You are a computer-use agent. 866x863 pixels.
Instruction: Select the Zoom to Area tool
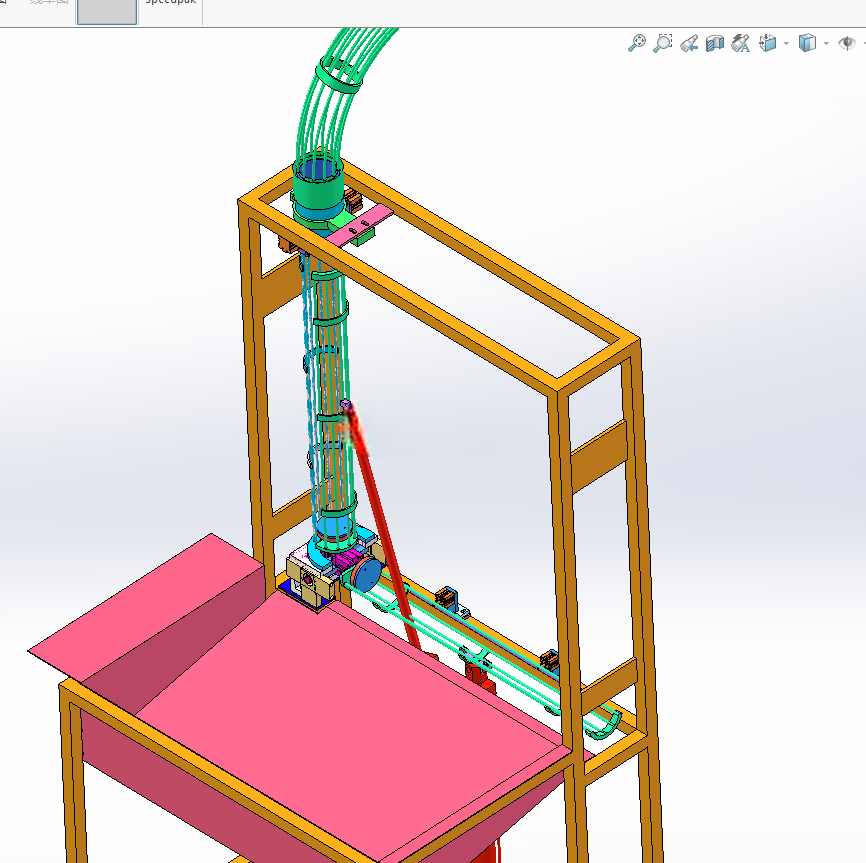tap(663, 43)
